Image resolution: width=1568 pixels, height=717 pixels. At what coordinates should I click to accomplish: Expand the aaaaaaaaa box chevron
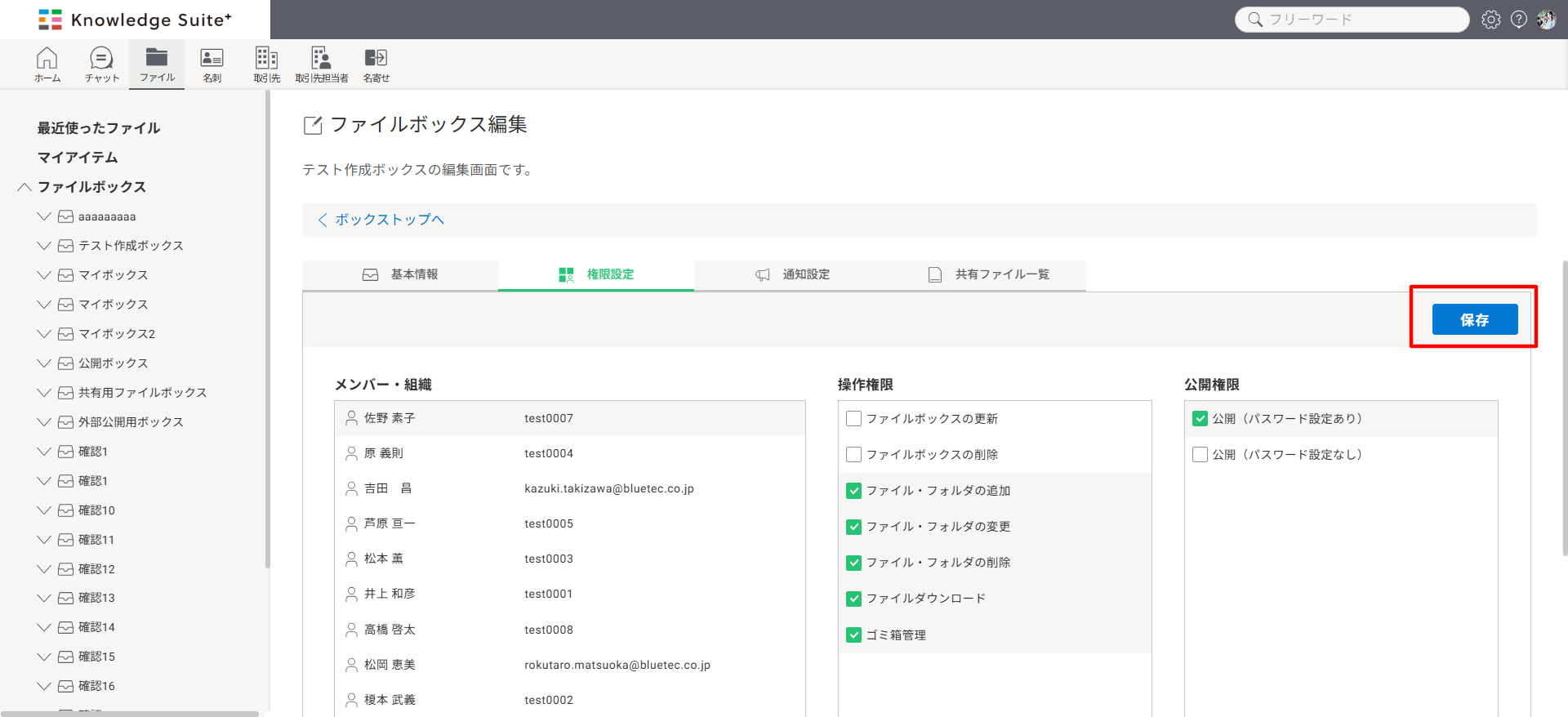(44, 216)
